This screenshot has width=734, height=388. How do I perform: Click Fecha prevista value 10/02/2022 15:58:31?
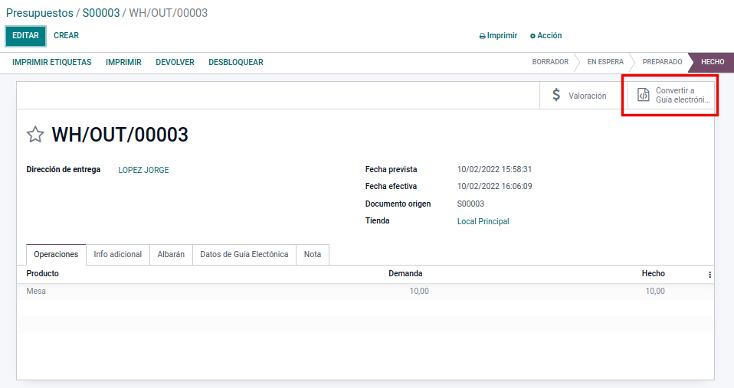tap(494, 169)
